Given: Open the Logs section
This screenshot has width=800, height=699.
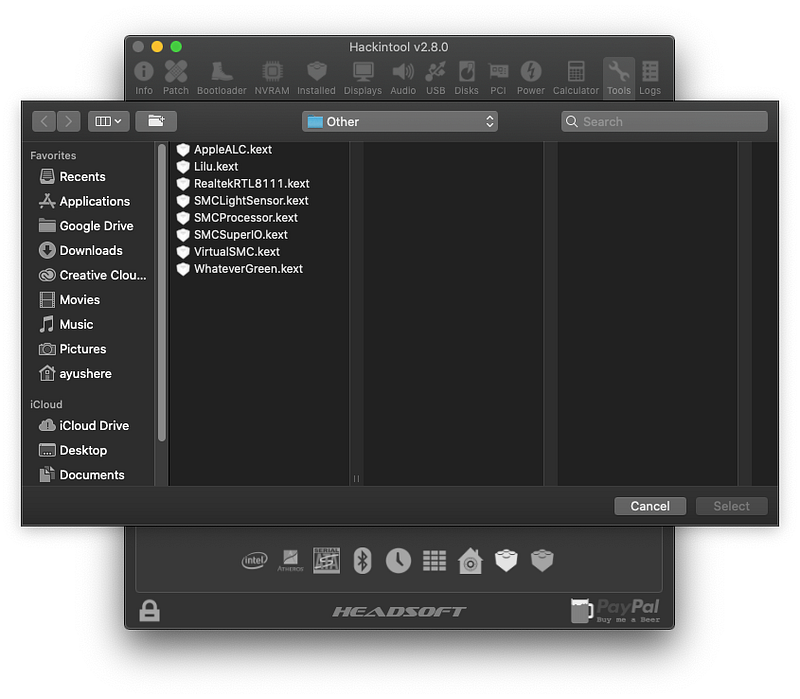Looking at the screenshot, I should (x=650, y=78).
